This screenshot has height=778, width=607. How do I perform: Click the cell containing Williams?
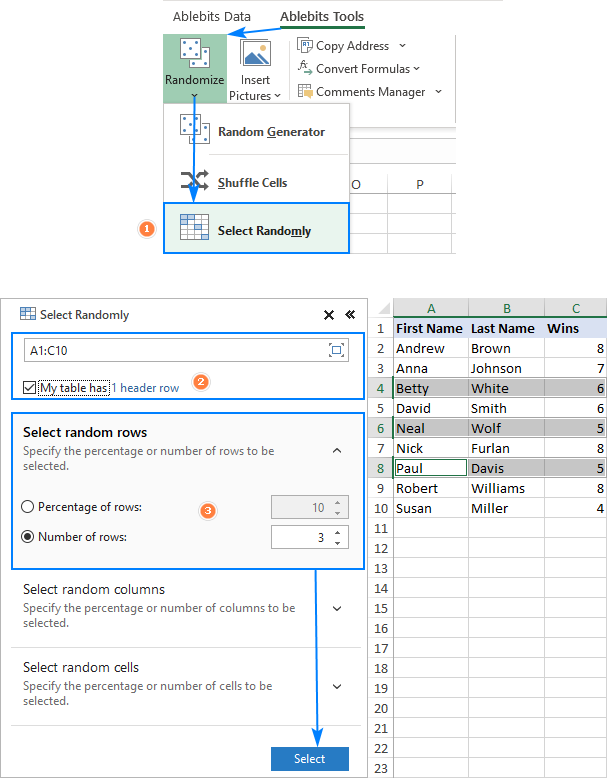506,488
